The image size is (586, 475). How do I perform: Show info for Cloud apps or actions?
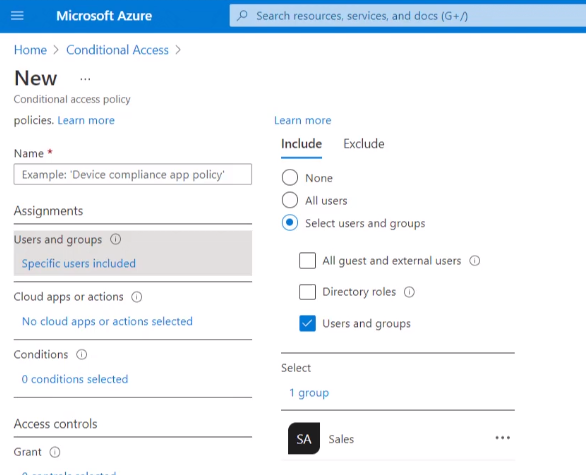pyautogui.click(x=137, y=297)
